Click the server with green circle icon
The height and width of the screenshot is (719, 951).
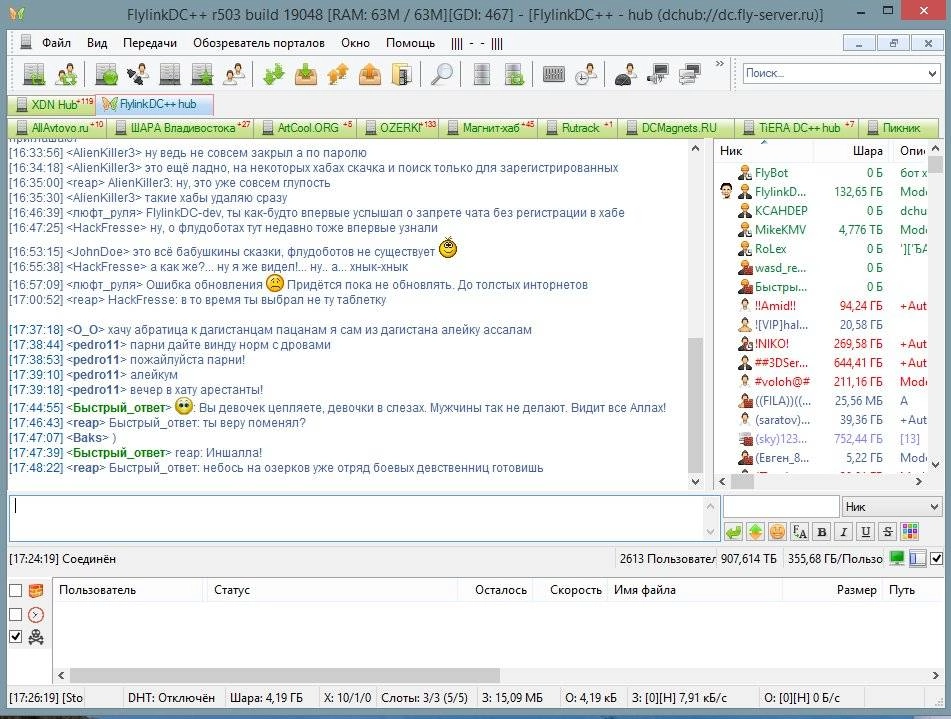tap(106, 74)
